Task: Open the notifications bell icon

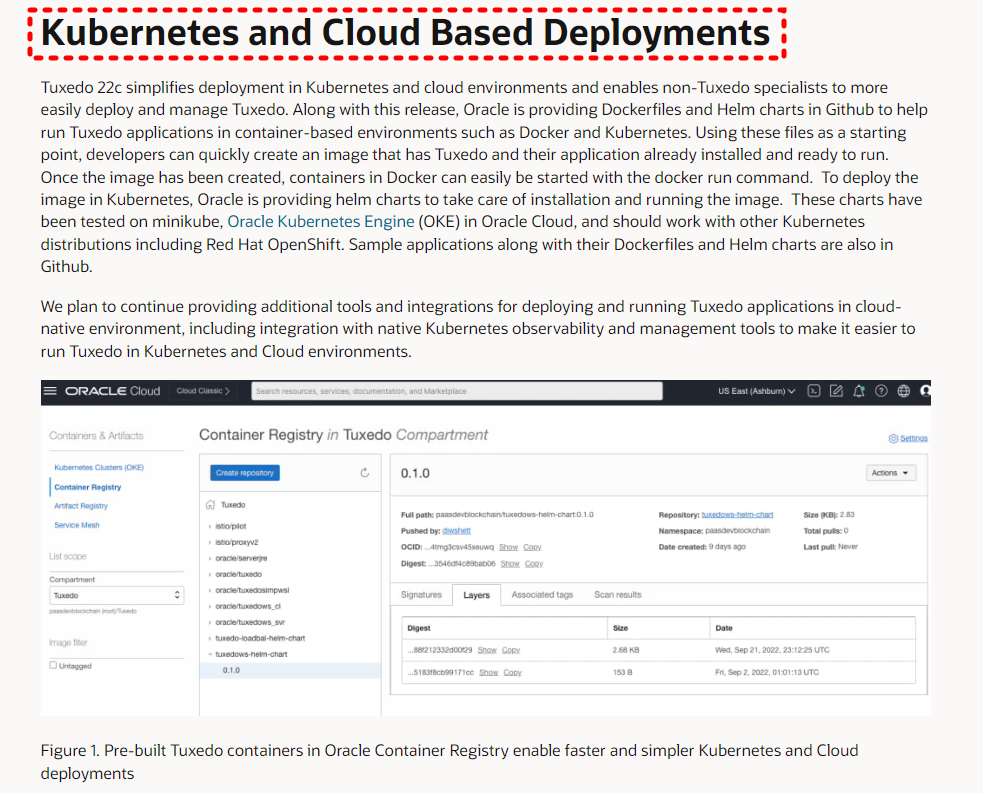Action: [859, 391]
